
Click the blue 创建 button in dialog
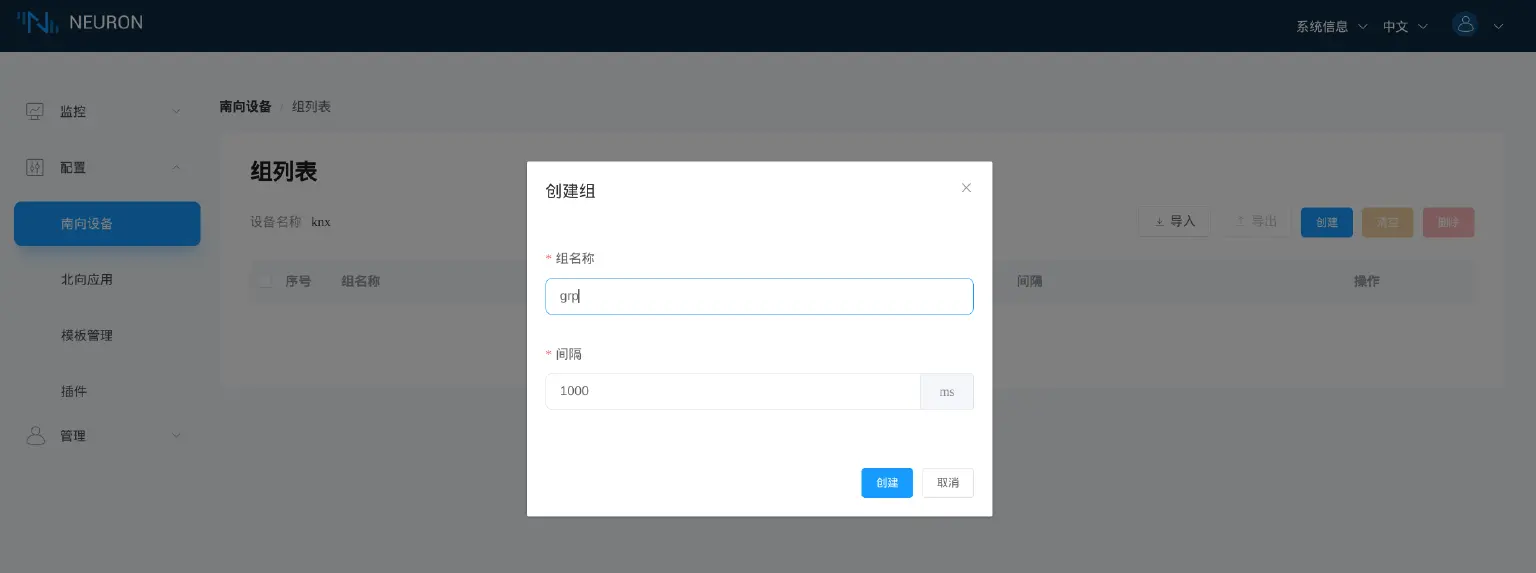point(886,483)
